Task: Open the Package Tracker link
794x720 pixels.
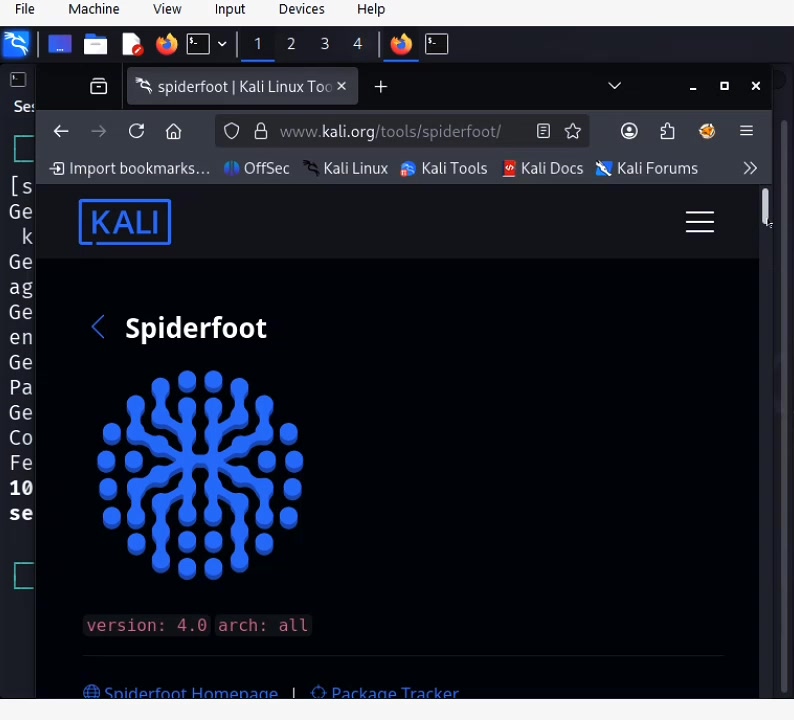Action: click(385, 692)
